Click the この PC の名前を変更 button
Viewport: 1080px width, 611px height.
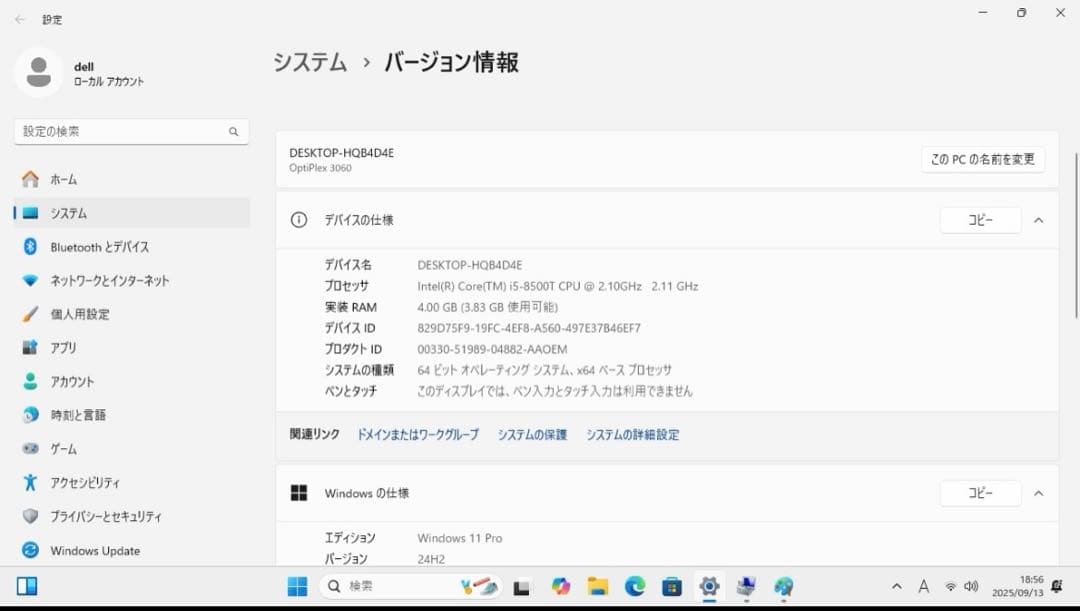982,159
